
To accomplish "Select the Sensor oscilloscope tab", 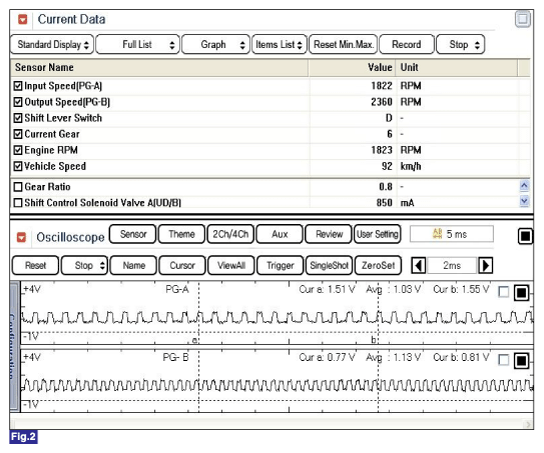I will (x=133, y=234).
